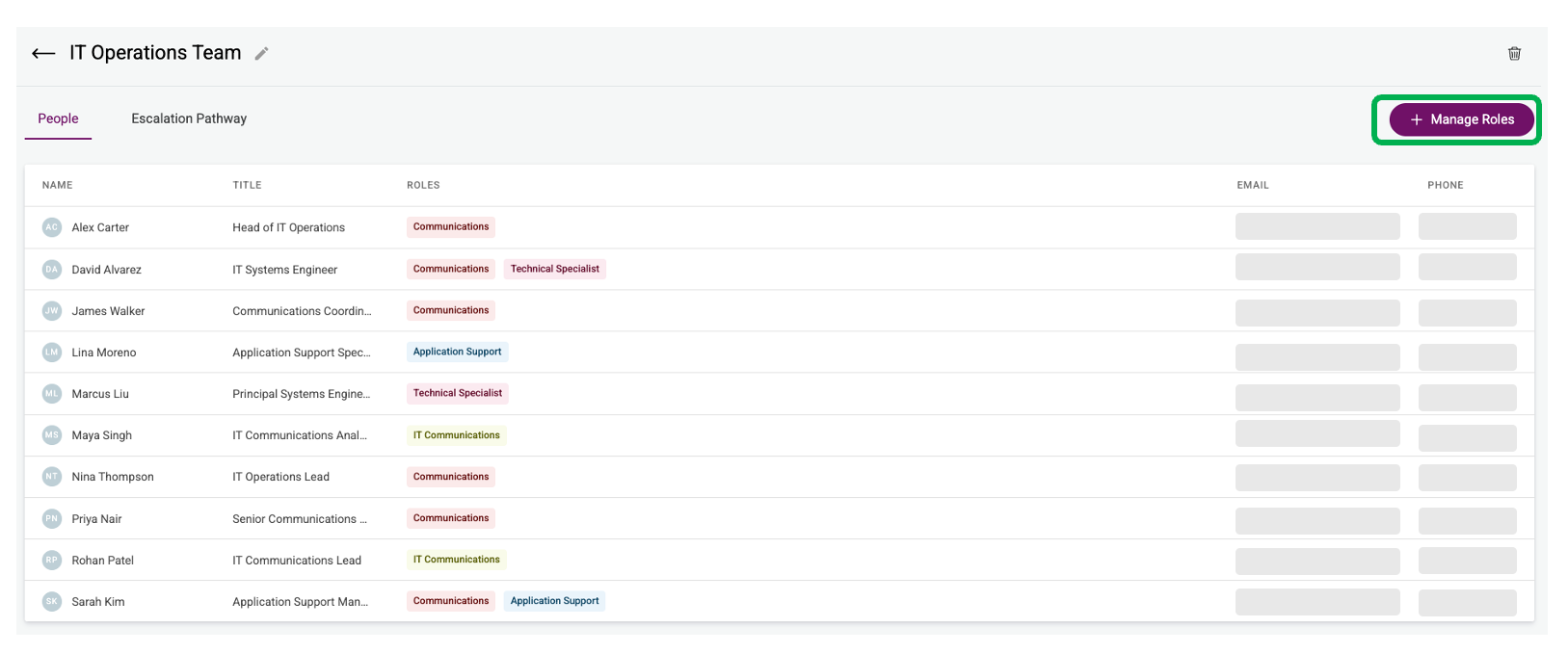The image size is (1568, 654).
Task: Click the IT Communications Lead title
Action: pyautogui.click(x=297, y=561)
